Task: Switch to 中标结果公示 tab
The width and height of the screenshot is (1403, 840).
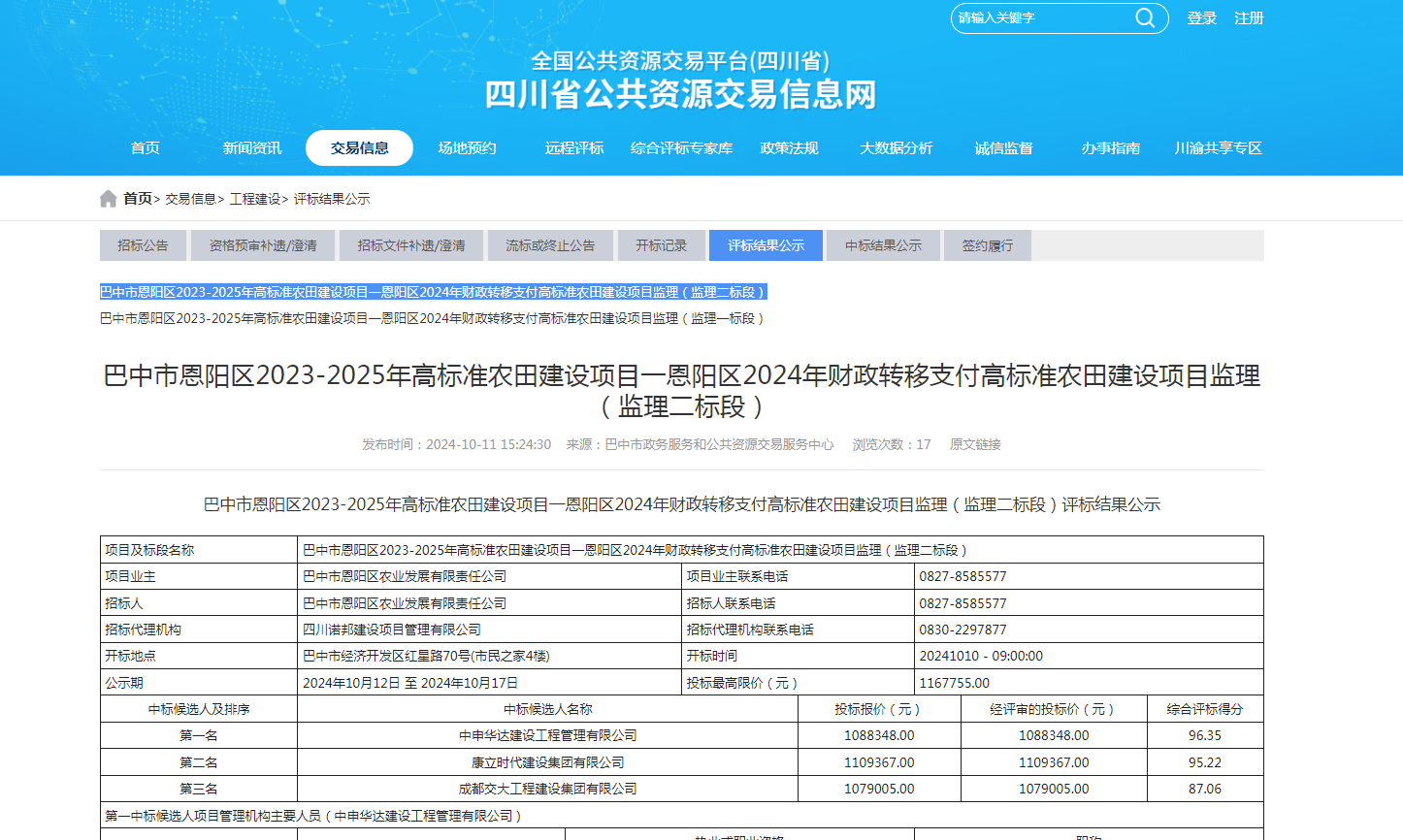Action: coord(883,245)
